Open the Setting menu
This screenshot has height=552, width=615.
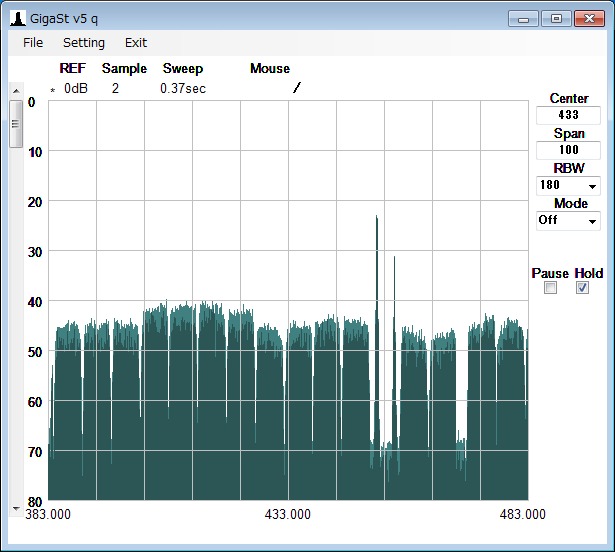coord(84,43)
